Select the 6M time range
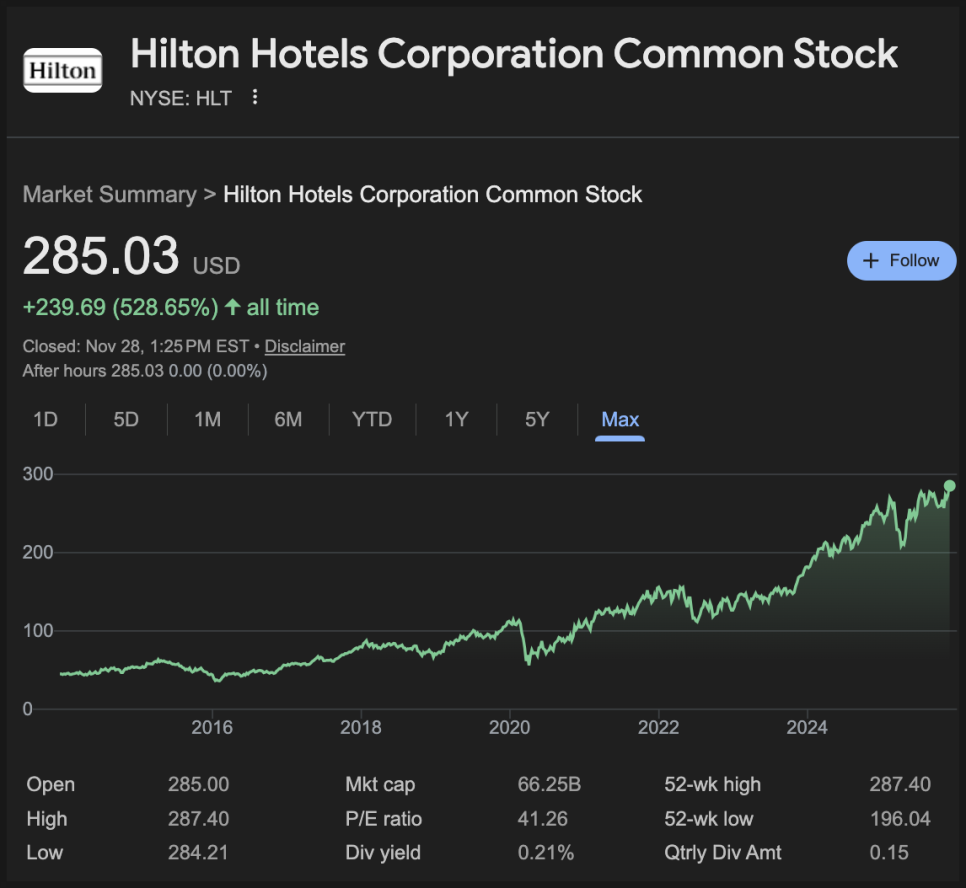 [x=288, y=419]
